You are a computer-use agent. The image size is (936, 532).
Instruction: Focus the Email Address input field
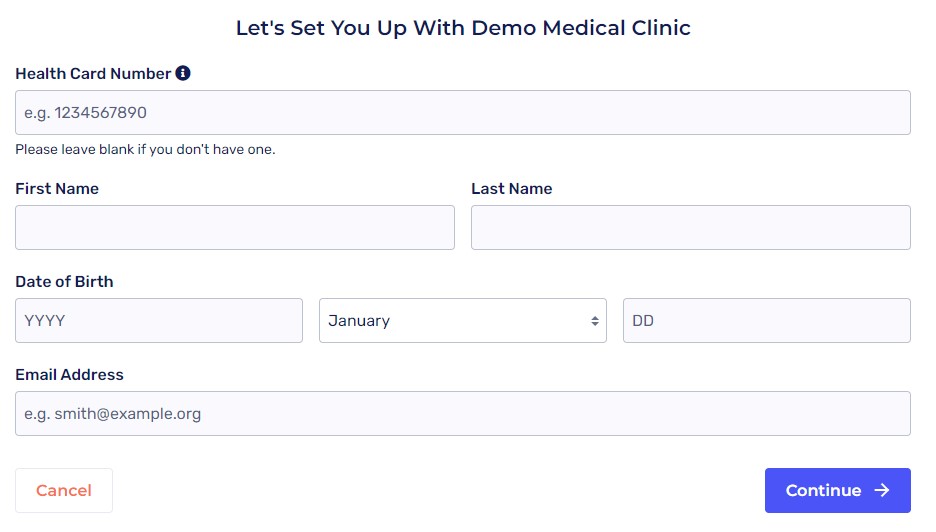[x=462, y=413]
